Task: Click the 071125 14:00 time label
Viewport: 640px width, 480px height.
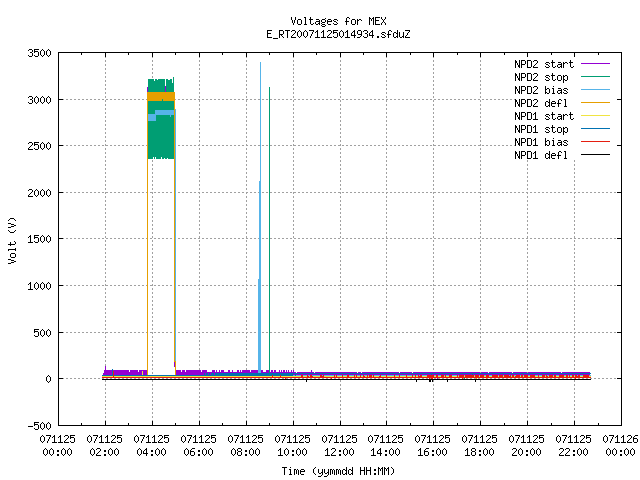Action: click(x=385, y=445)
